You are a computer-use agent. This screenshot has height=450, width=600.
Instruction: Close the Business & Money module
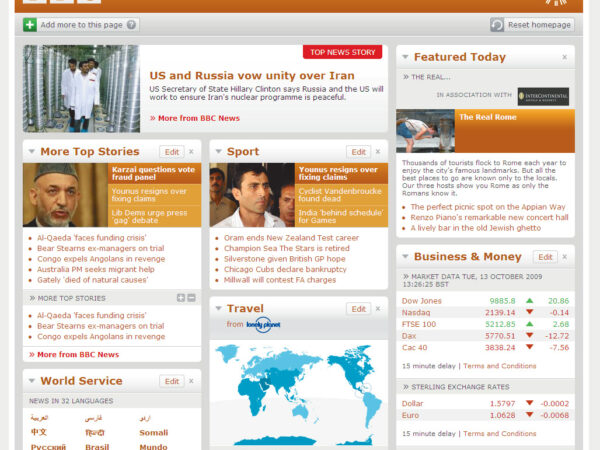[564, 257]
